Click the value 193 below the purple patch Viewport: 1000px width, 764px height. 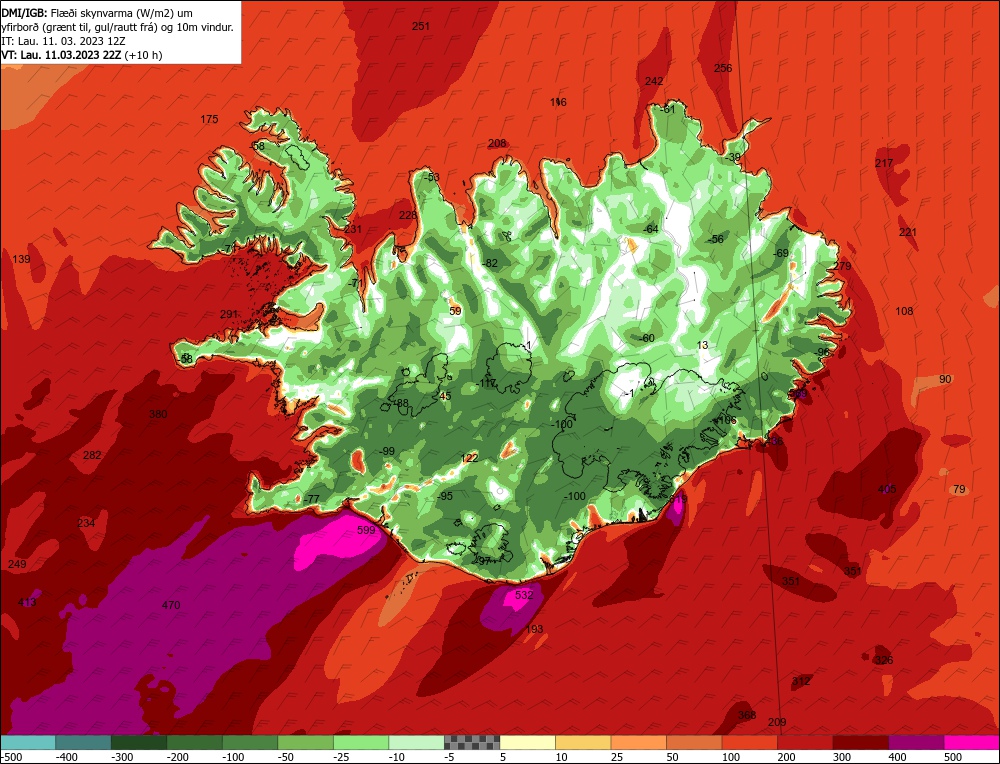click(x=534, y=629)
